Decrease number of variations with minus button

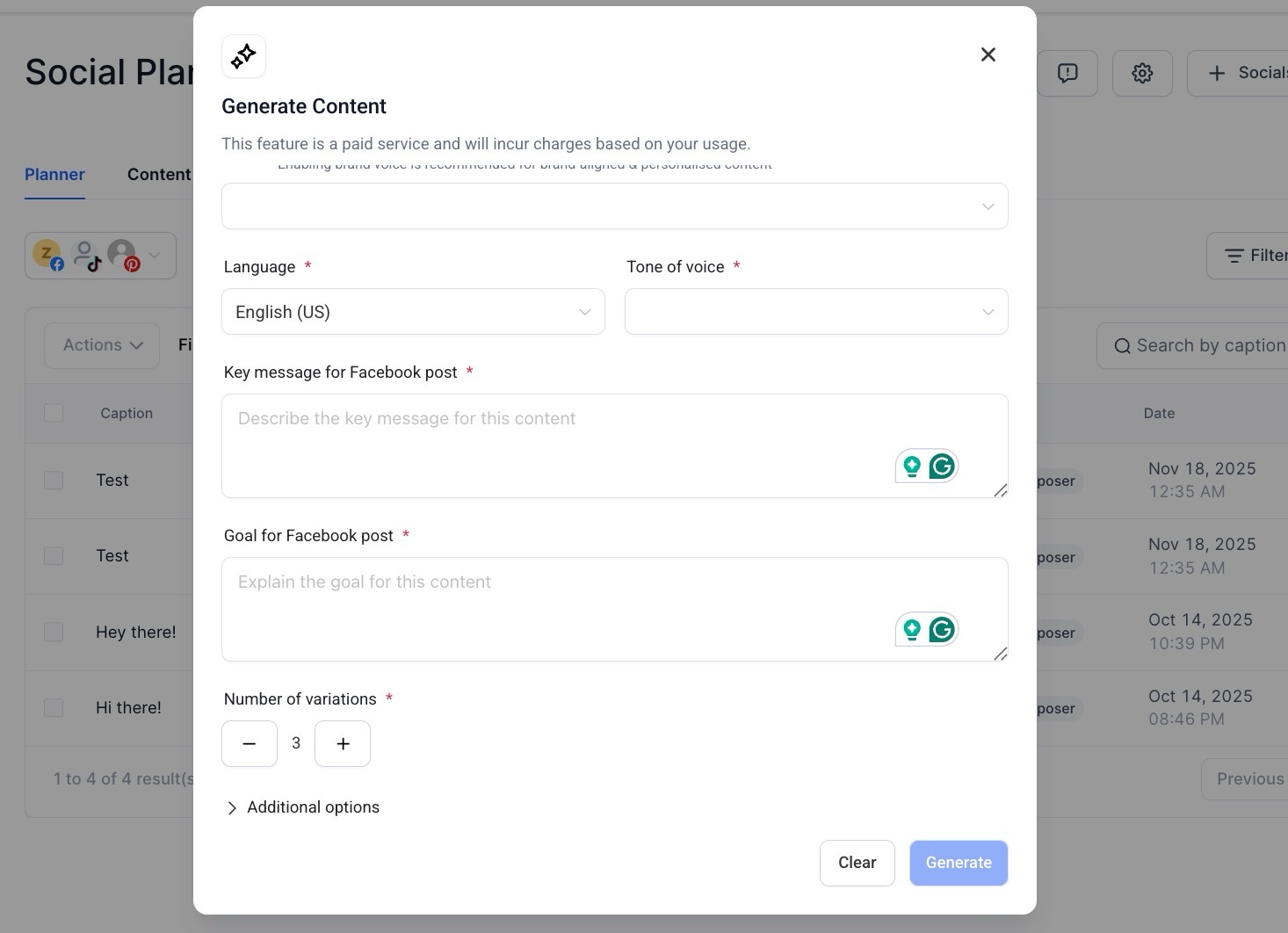[250, 744]
